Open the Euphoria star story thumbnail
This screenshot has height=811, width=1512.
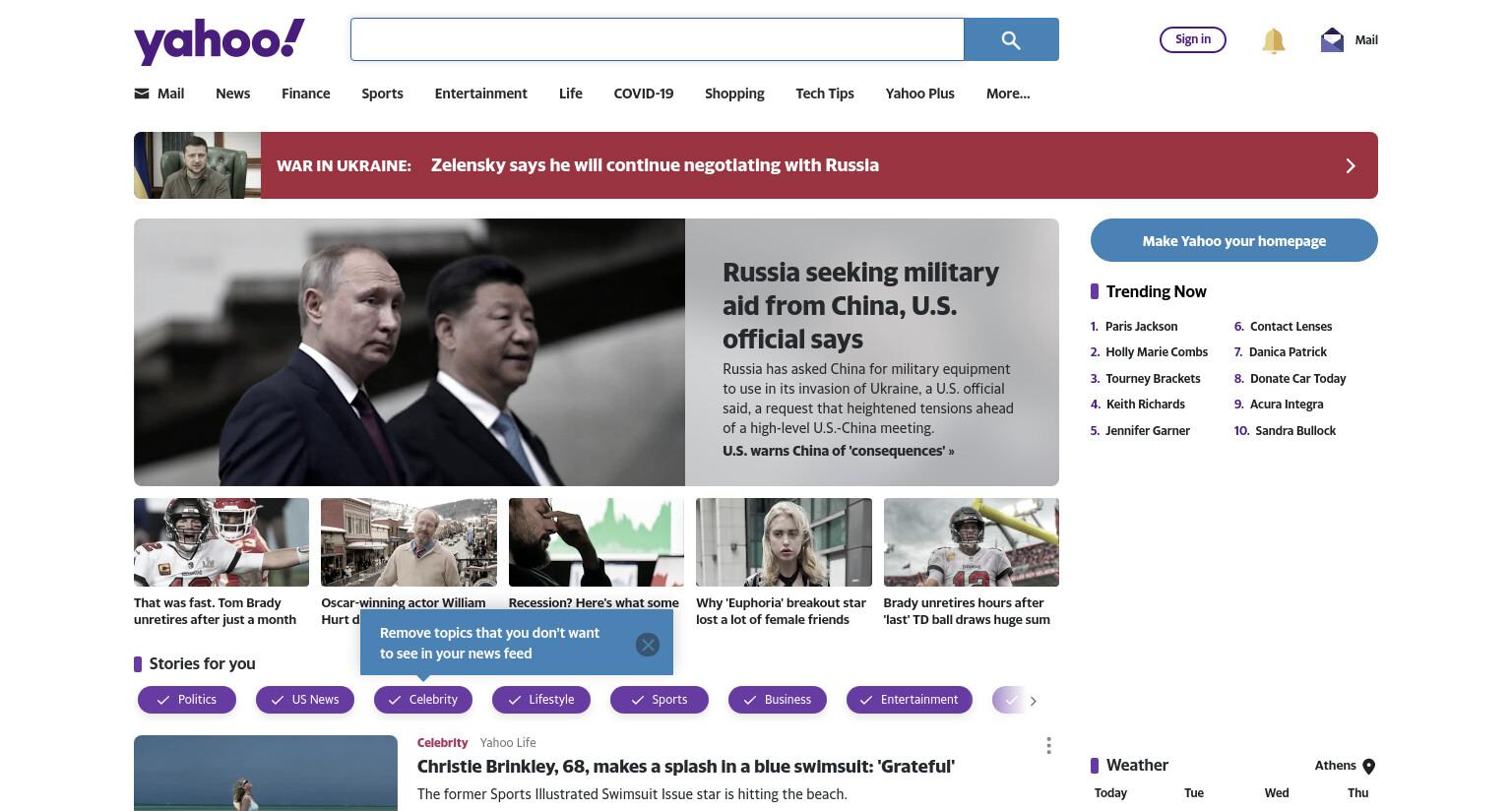coord(784,542)
